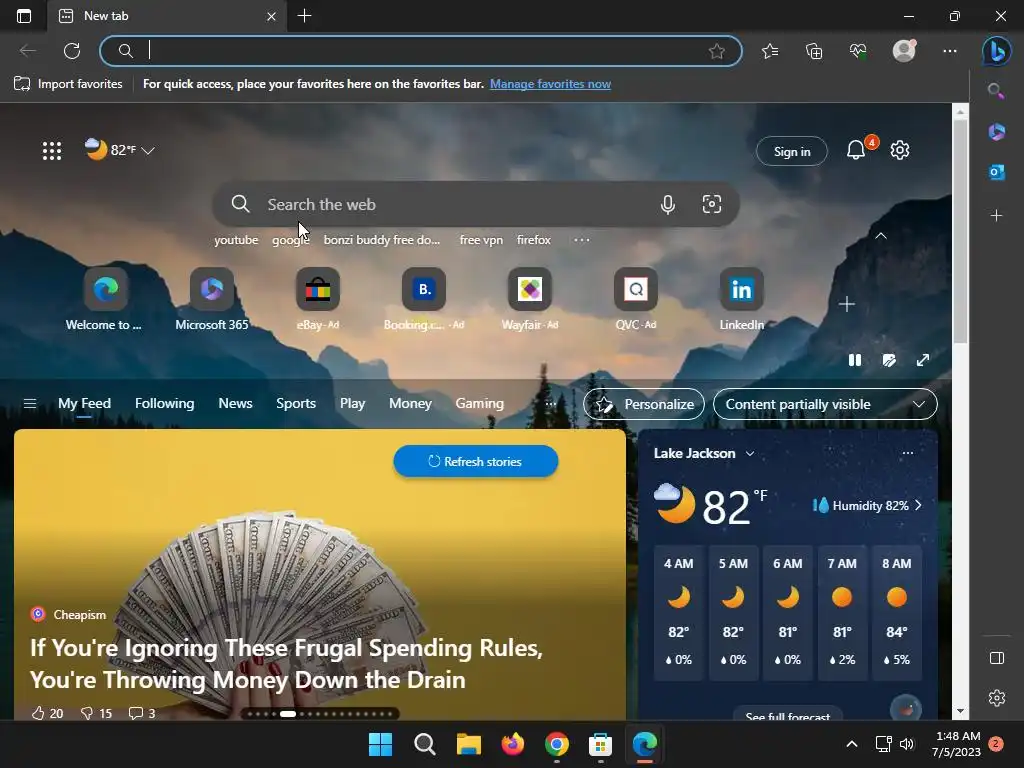Click Import favorites

point(68,84)
